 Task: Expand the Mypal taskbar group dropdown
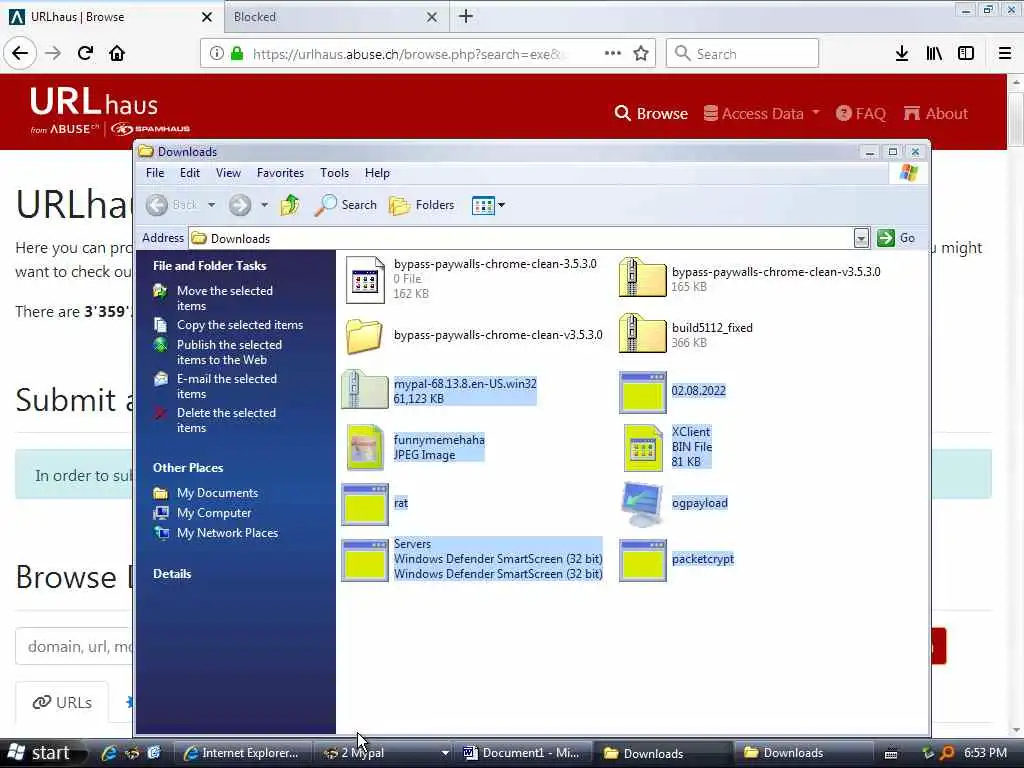point(445,753)
